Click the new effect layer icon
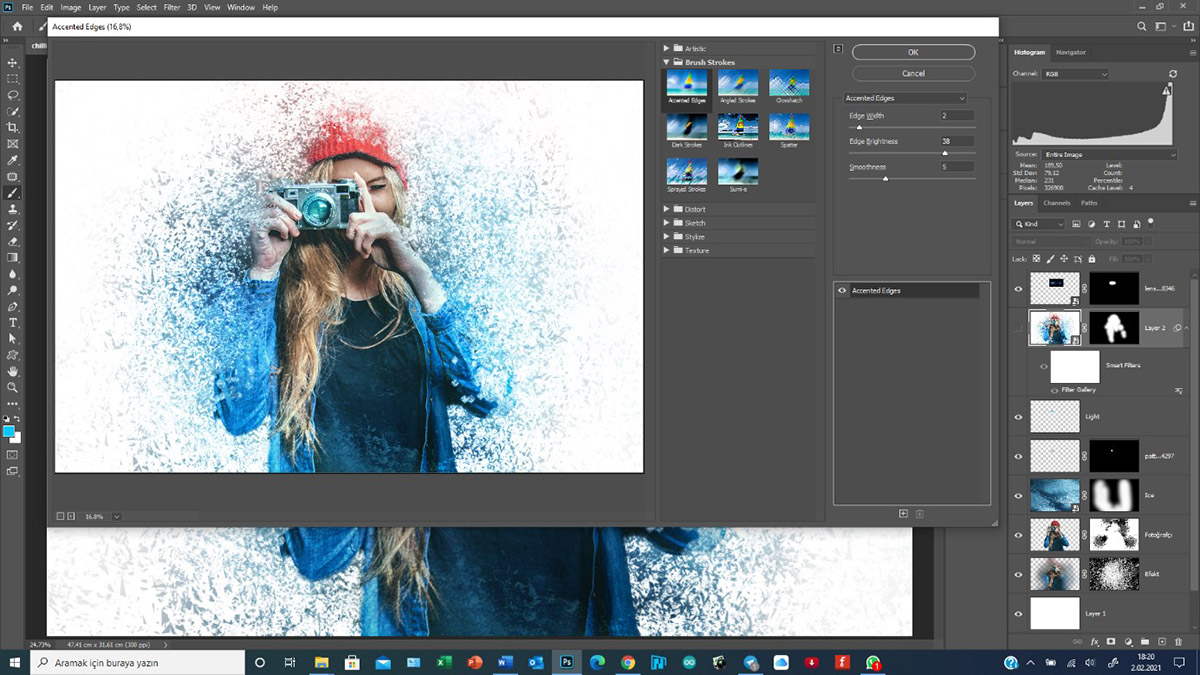Screen dimensions: 1200x675 903,513
